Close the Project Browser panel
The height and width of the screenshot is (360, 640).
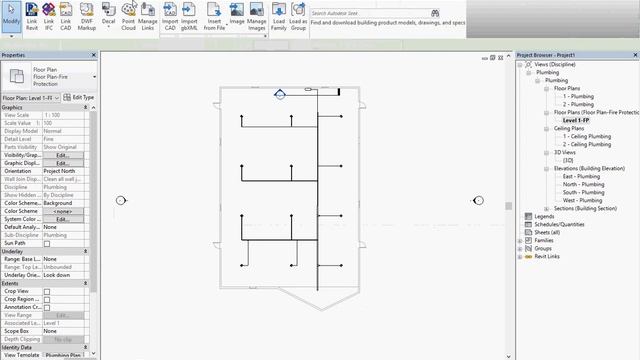point(636,55)
